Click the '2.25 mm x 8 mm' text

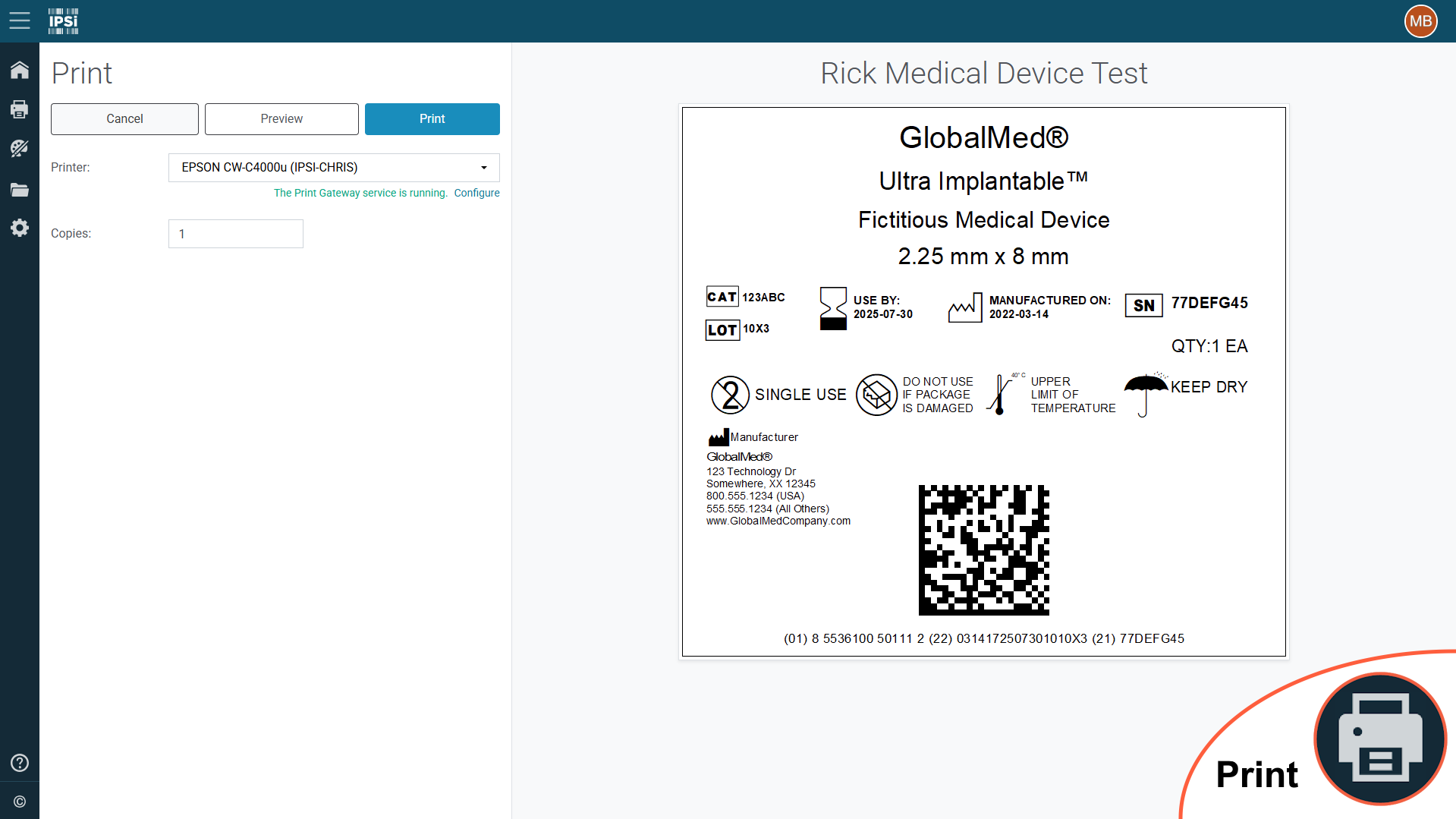click(x=983, y=257)
